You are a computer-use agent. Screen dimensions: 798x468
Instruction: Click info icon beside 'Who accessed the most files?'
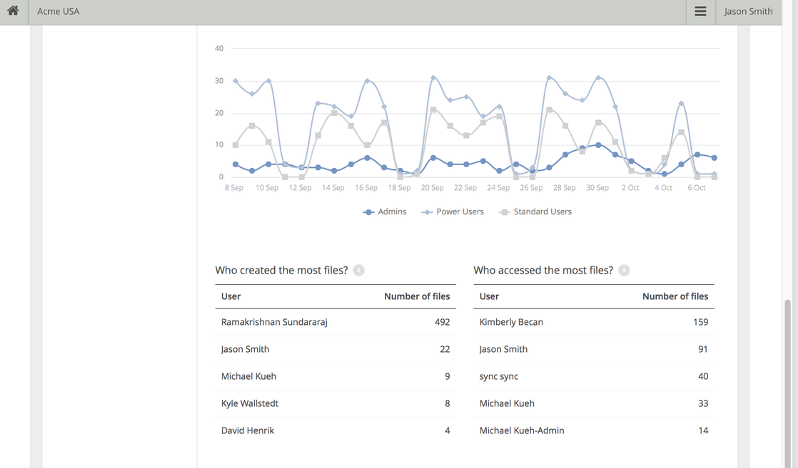coord(624,270)
